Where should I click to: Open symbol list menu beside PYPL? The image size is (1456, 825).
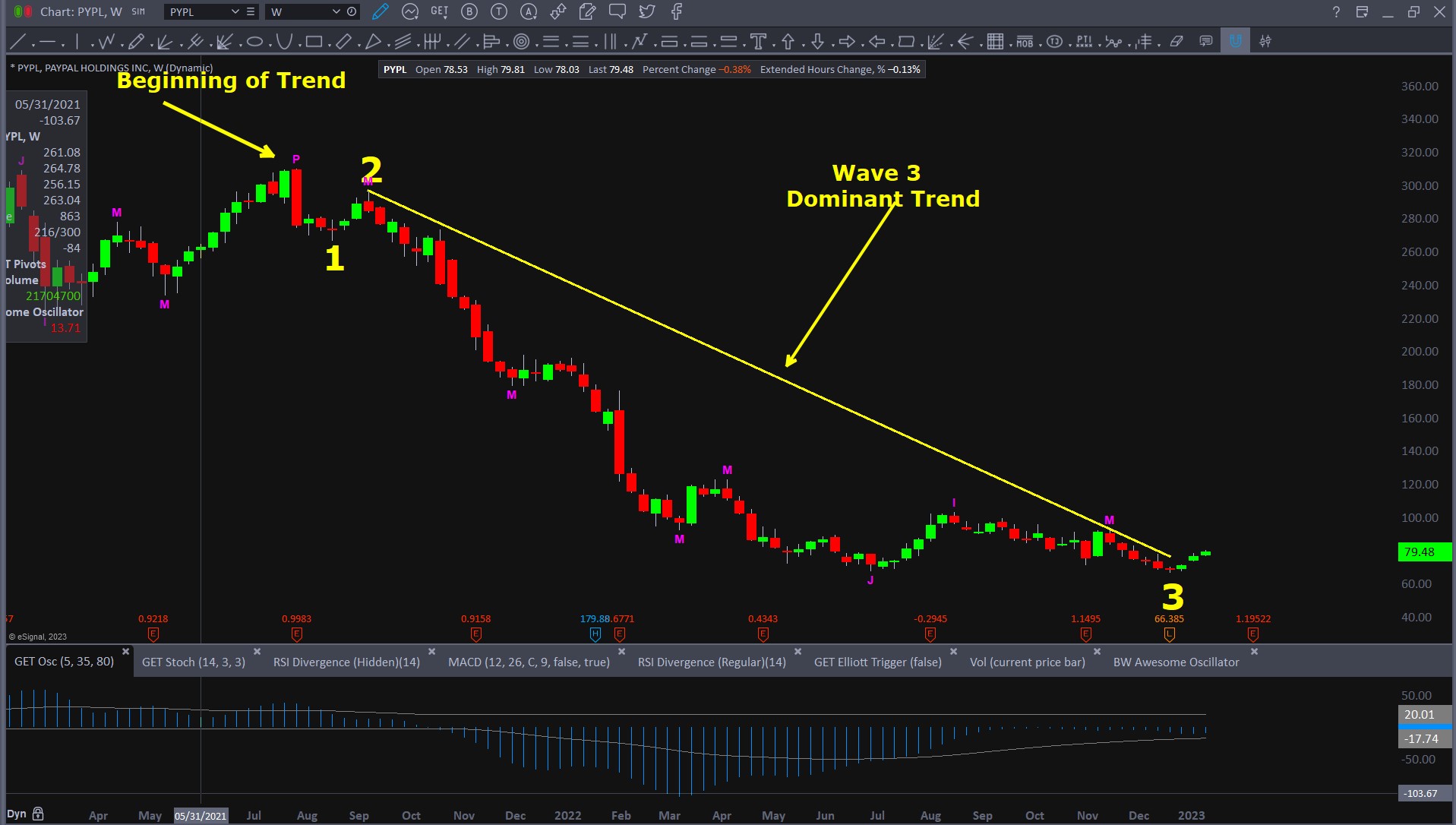251,11
